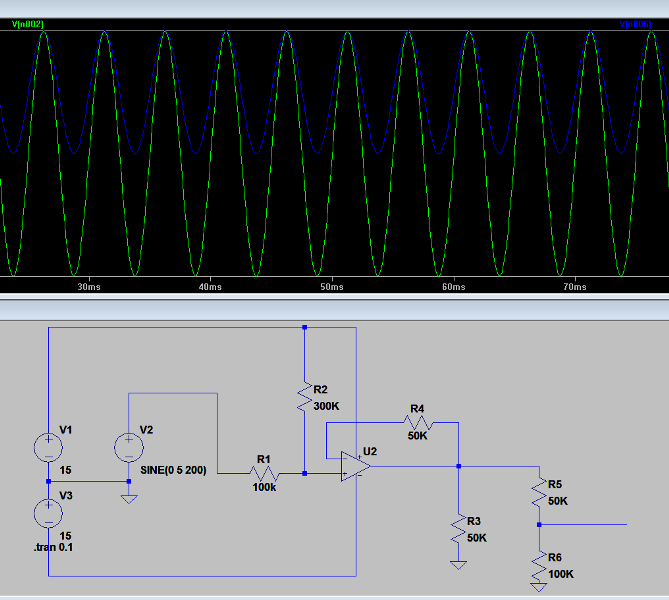Click the V(n006) blue trace label
Viewport: 669px width, 600px height.
pos(635,24)
